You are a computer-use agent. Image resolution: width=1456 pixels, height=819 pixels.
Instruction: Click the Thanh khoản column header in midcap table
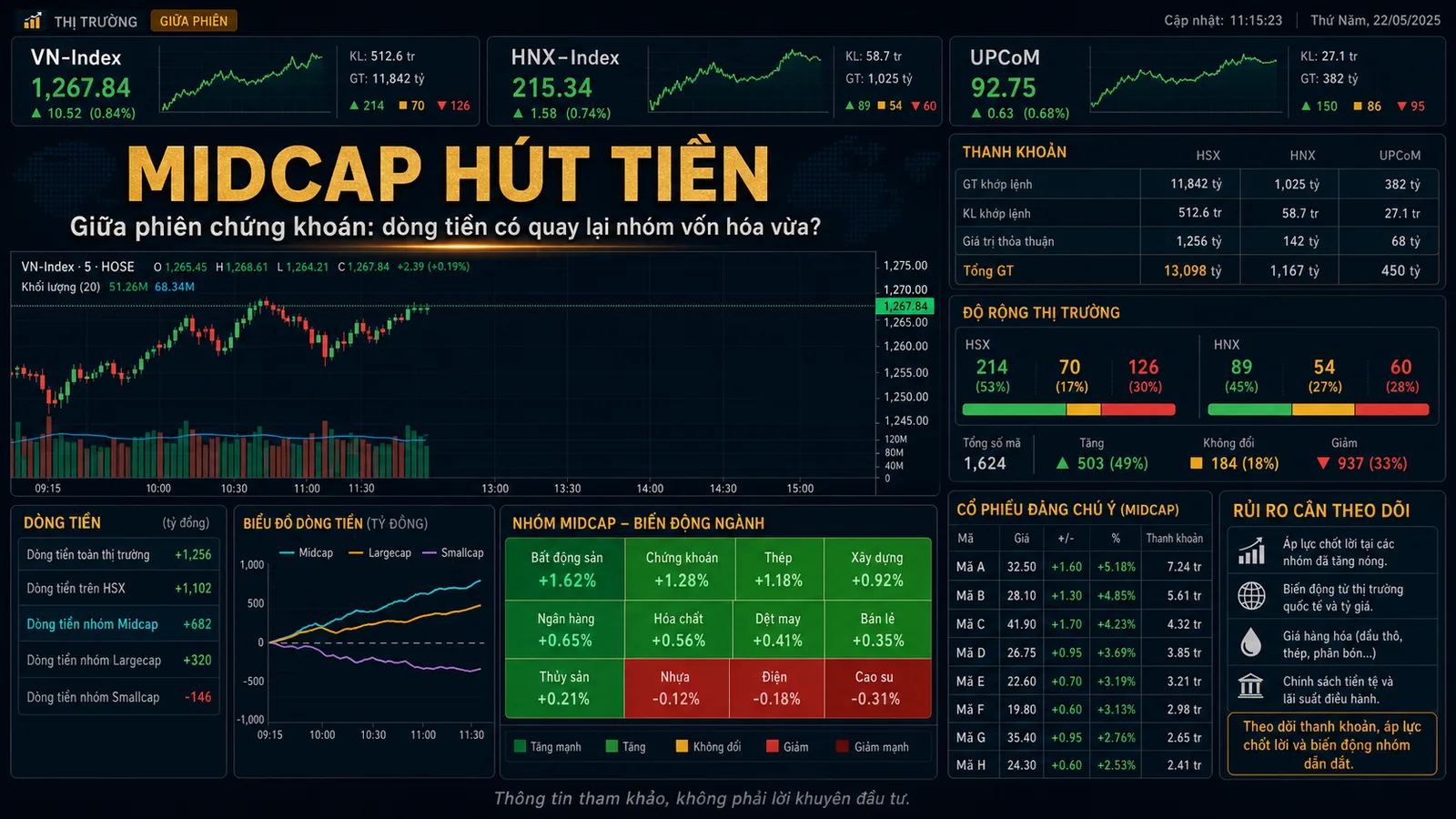click(1174, 538)
